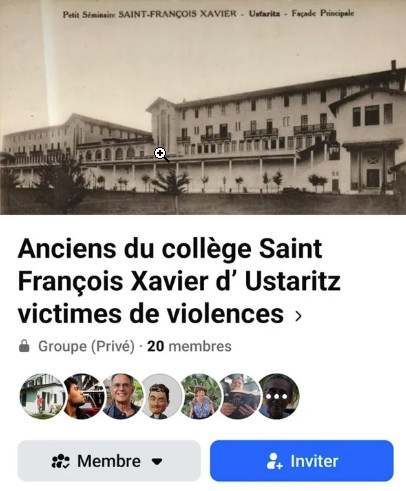Image resolution: width=406 pixels, height=491 pixels.
Task: Click the 'Membre' button
Action: (x=109, y=461)
